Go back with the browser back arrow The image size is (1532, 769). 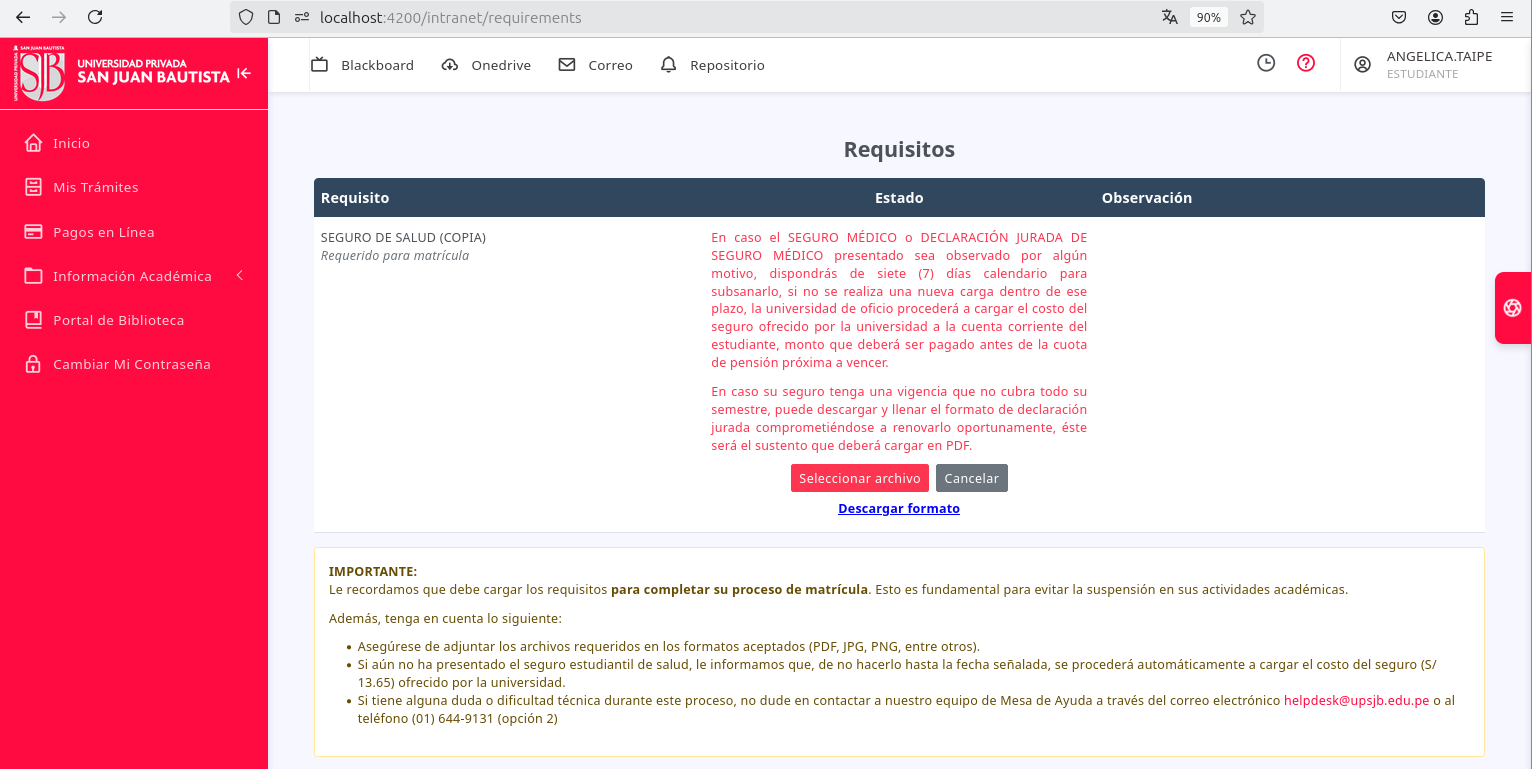[23, 17]
